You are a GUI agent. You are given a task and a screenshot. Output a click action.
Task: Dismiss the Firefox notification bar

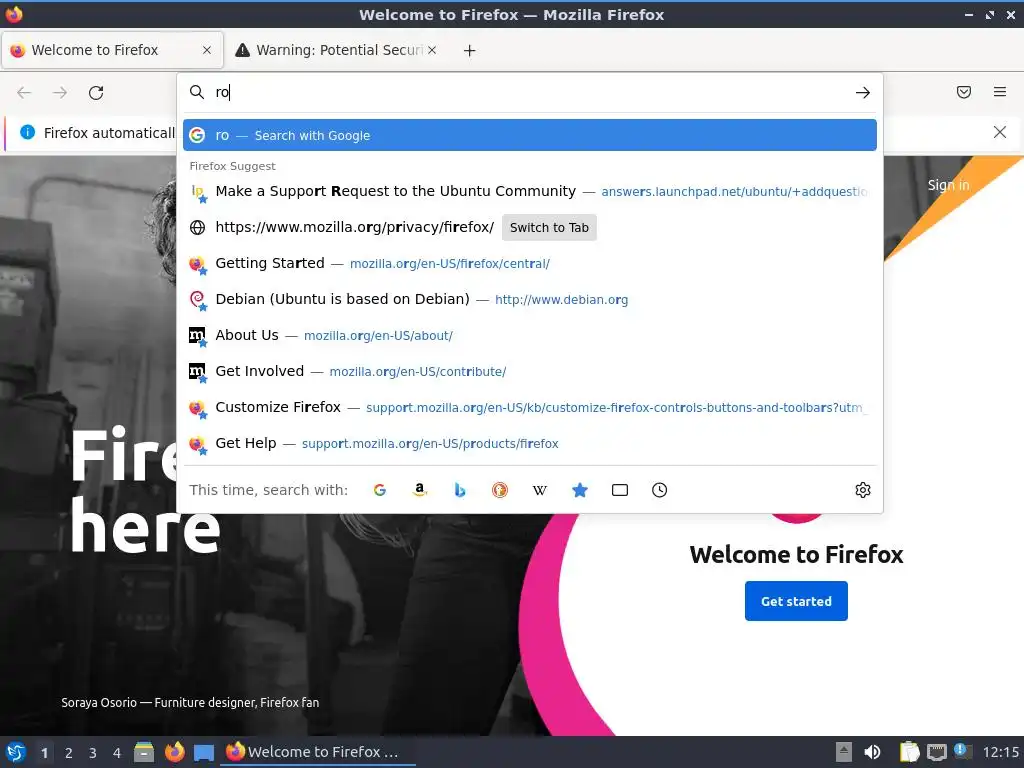click(999, 133)
